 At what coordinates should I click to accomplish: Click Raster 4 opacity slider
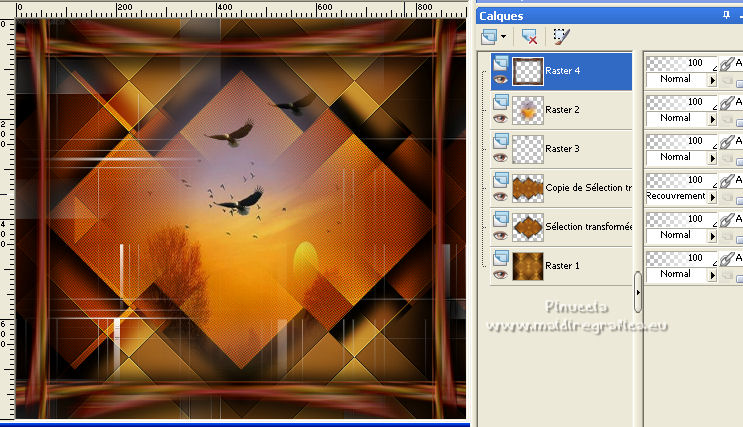[x=681, y=63]
